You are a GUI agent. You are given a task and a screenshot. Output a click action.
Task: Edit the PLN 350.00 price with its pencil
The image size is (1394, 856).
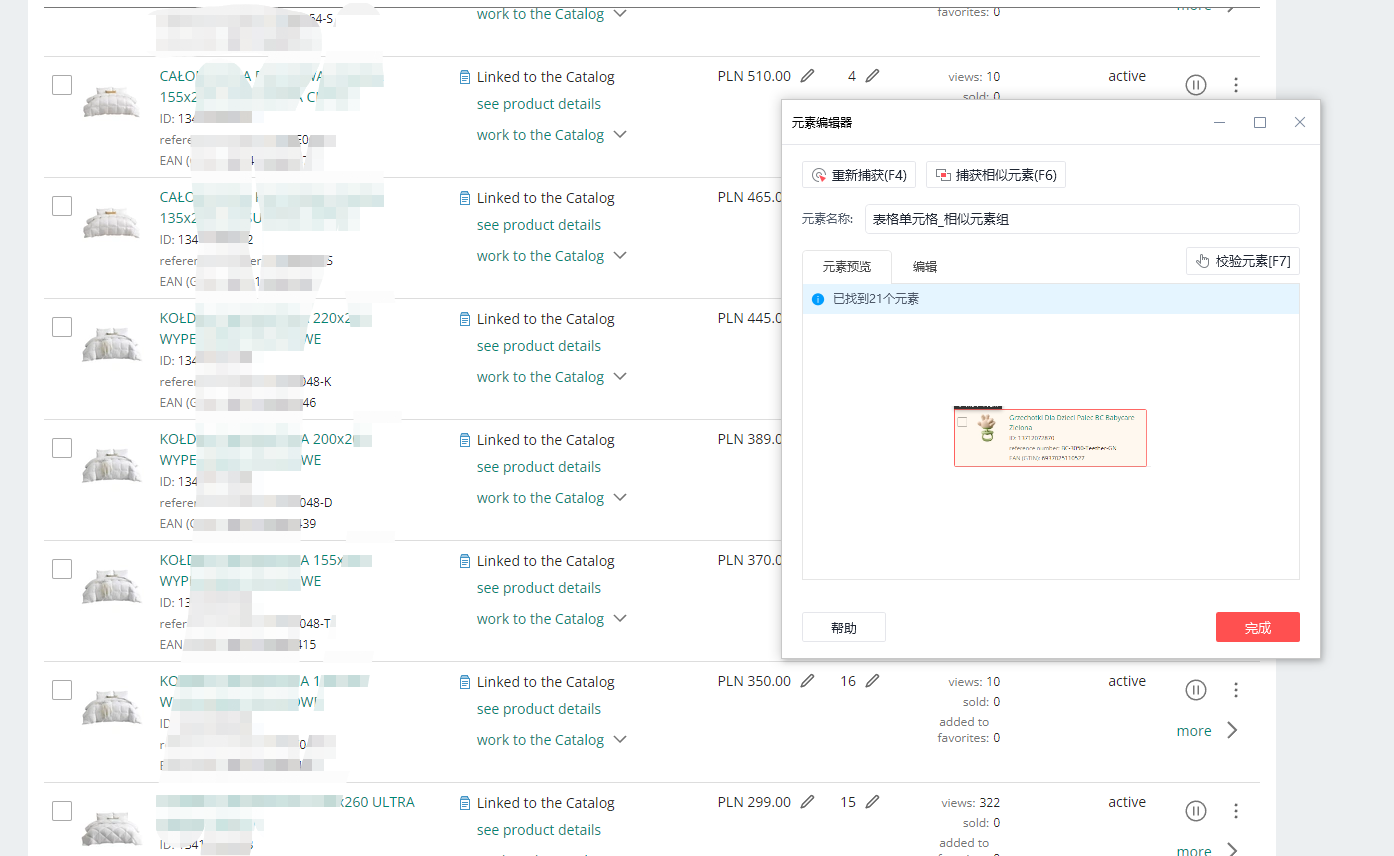point(808,681)
